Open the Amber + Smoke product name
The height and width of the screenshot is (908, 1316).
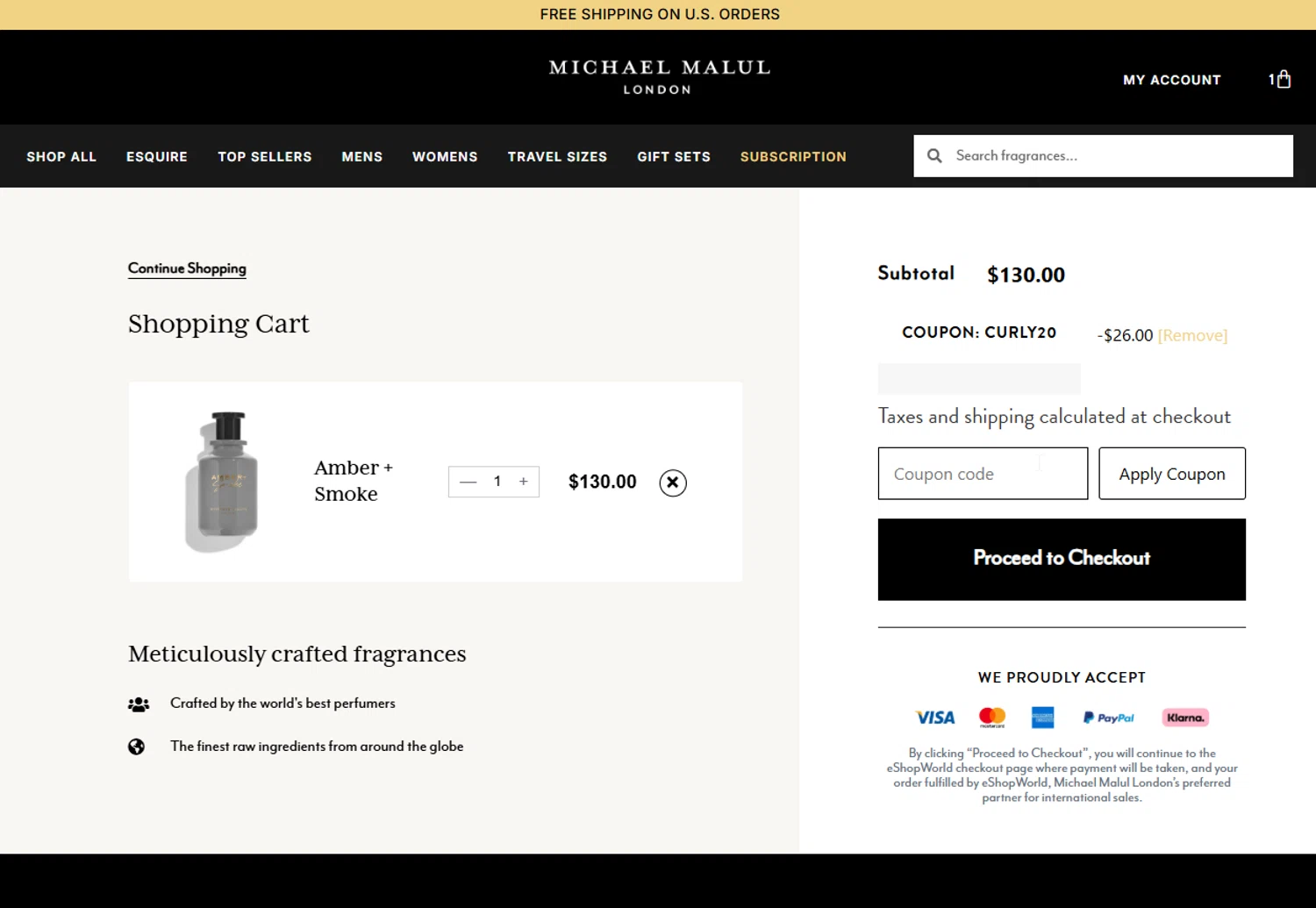coord(354,481)
